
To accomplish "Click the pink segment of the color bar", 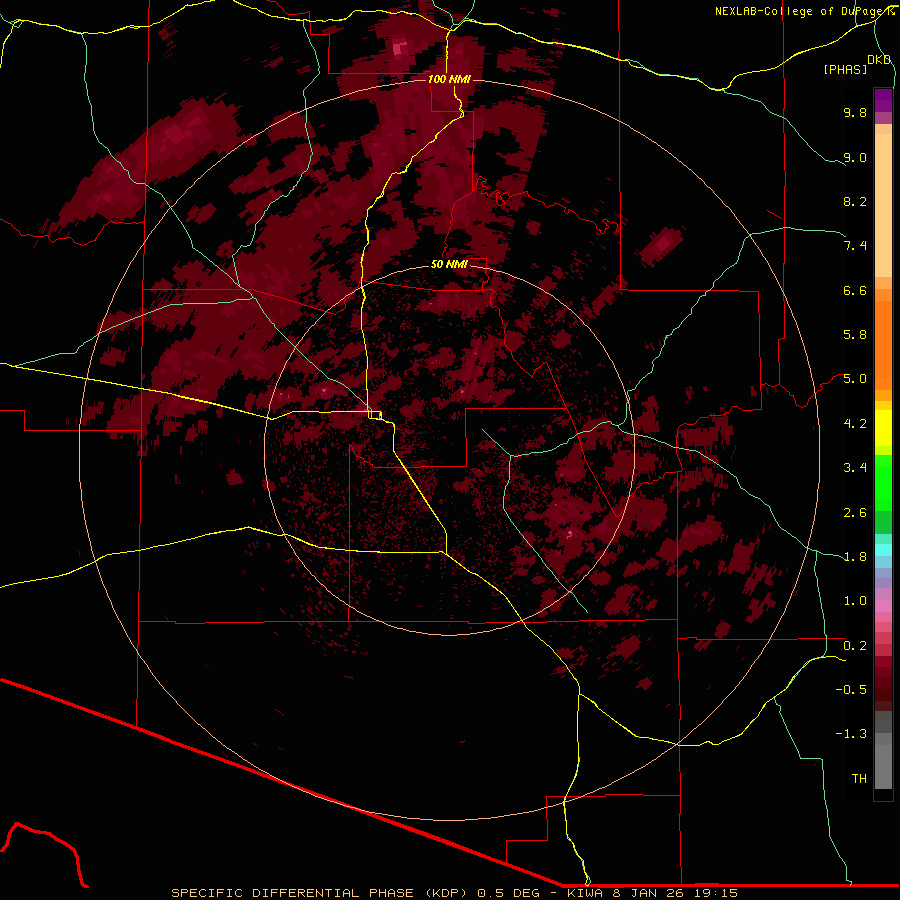I will point(883,606).
